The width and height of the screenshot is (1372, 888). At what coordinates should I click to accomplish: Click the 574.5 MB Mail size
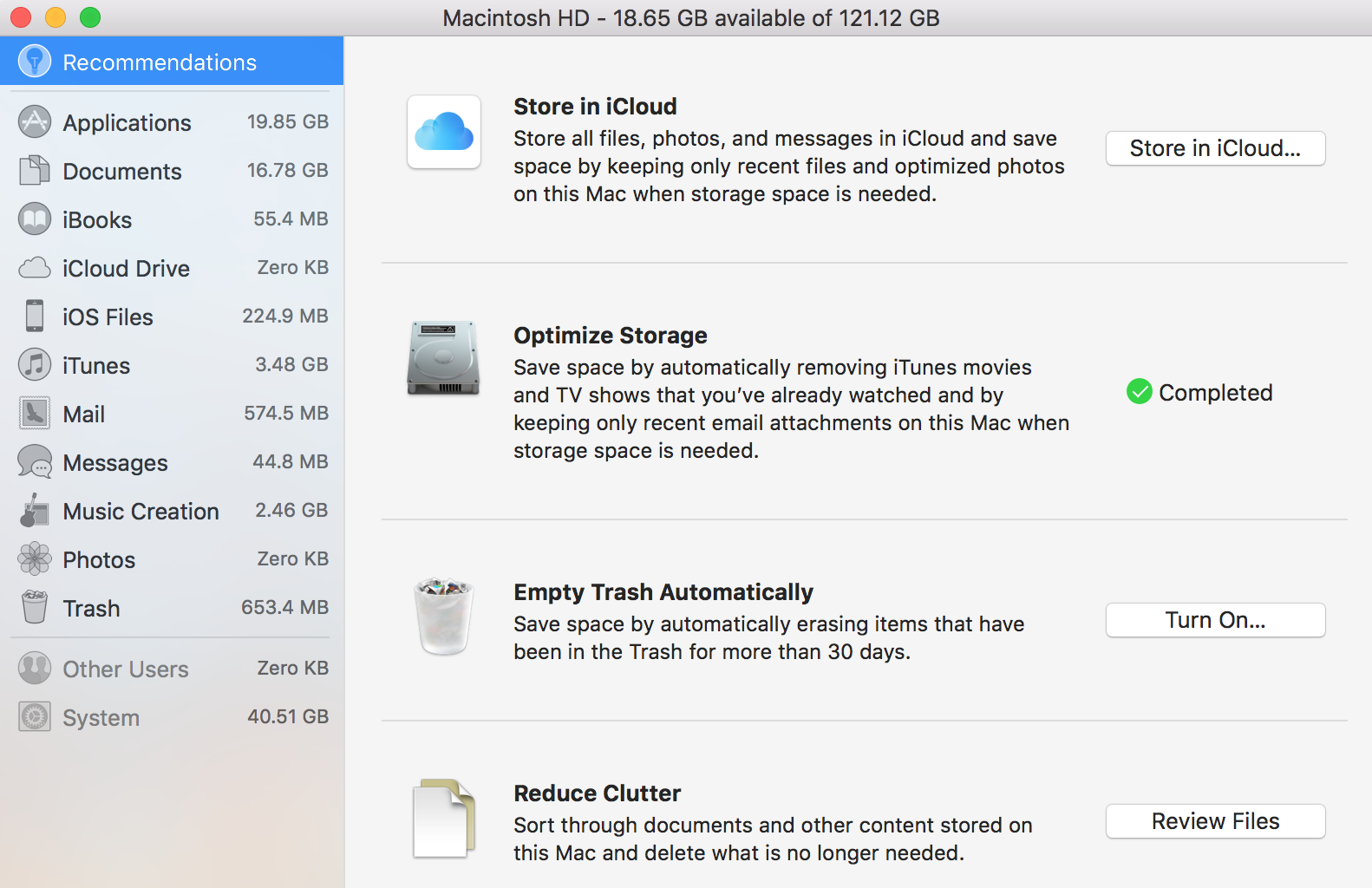click(286, 413)
